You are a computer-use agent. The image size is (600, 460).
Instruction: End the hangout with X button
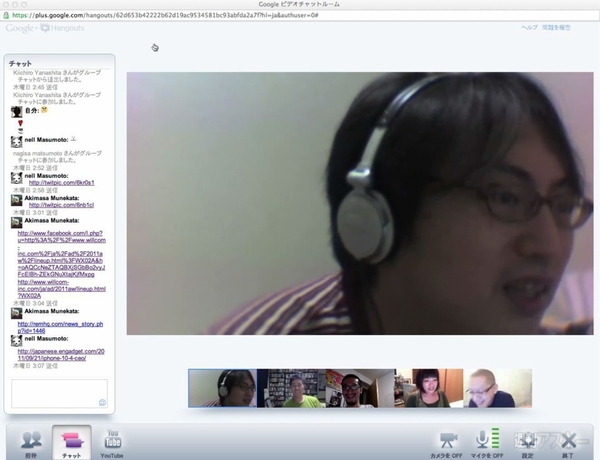(x=568, y=444)
